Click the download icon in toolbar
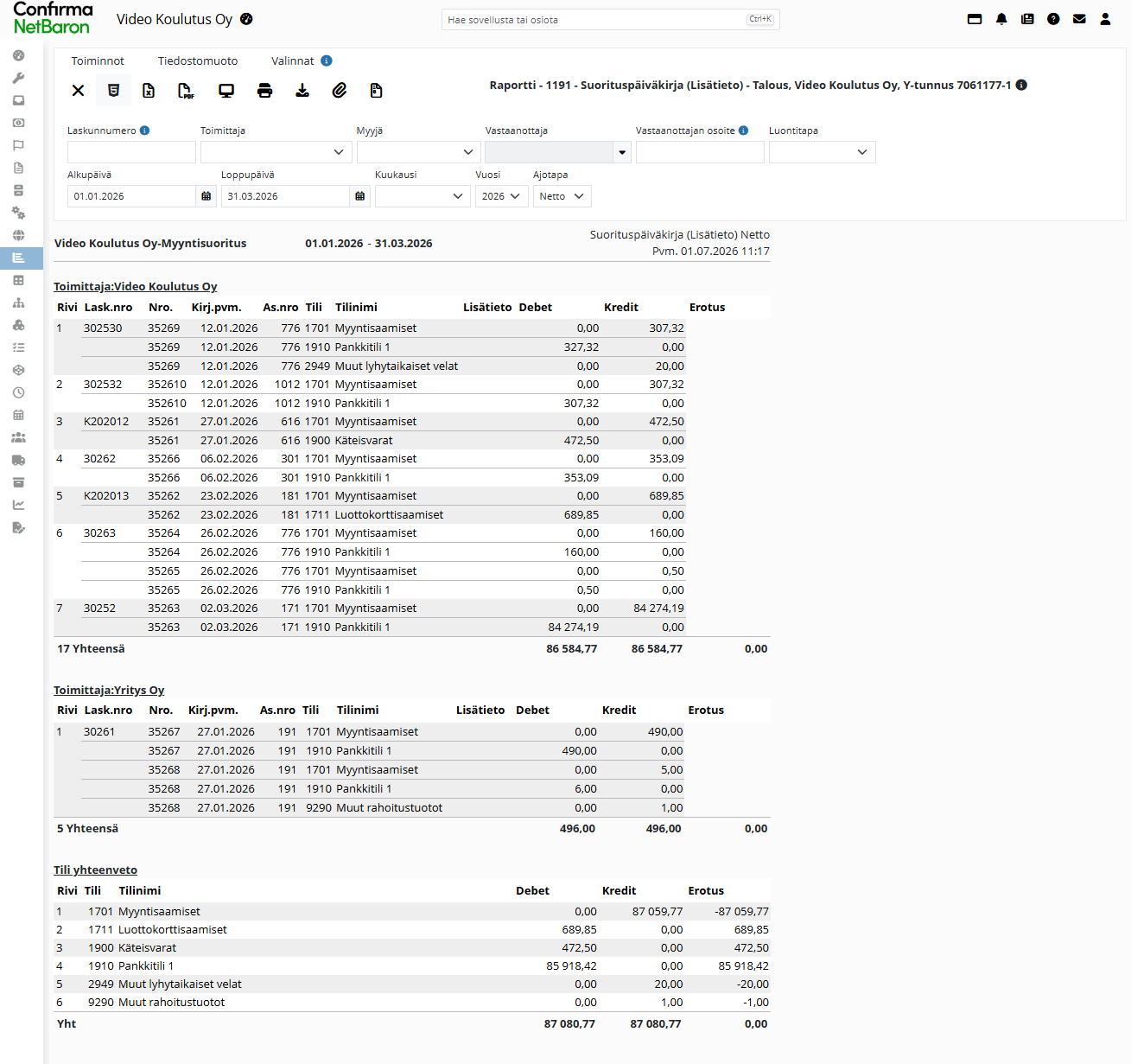The height and width of the screenshot is (1064, 1131). tap(302, 91)
